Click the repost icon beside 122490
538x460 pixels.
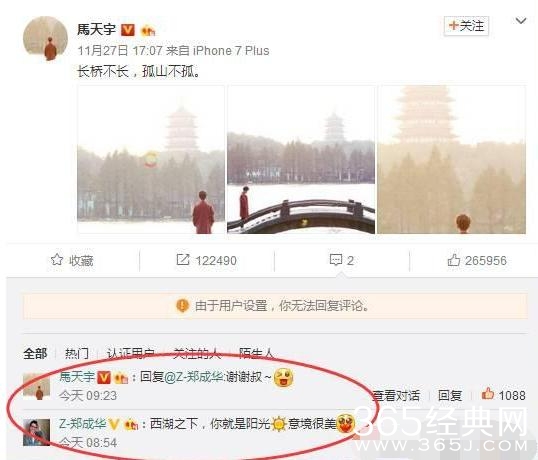pyautogui.click(x=183, y=260)
